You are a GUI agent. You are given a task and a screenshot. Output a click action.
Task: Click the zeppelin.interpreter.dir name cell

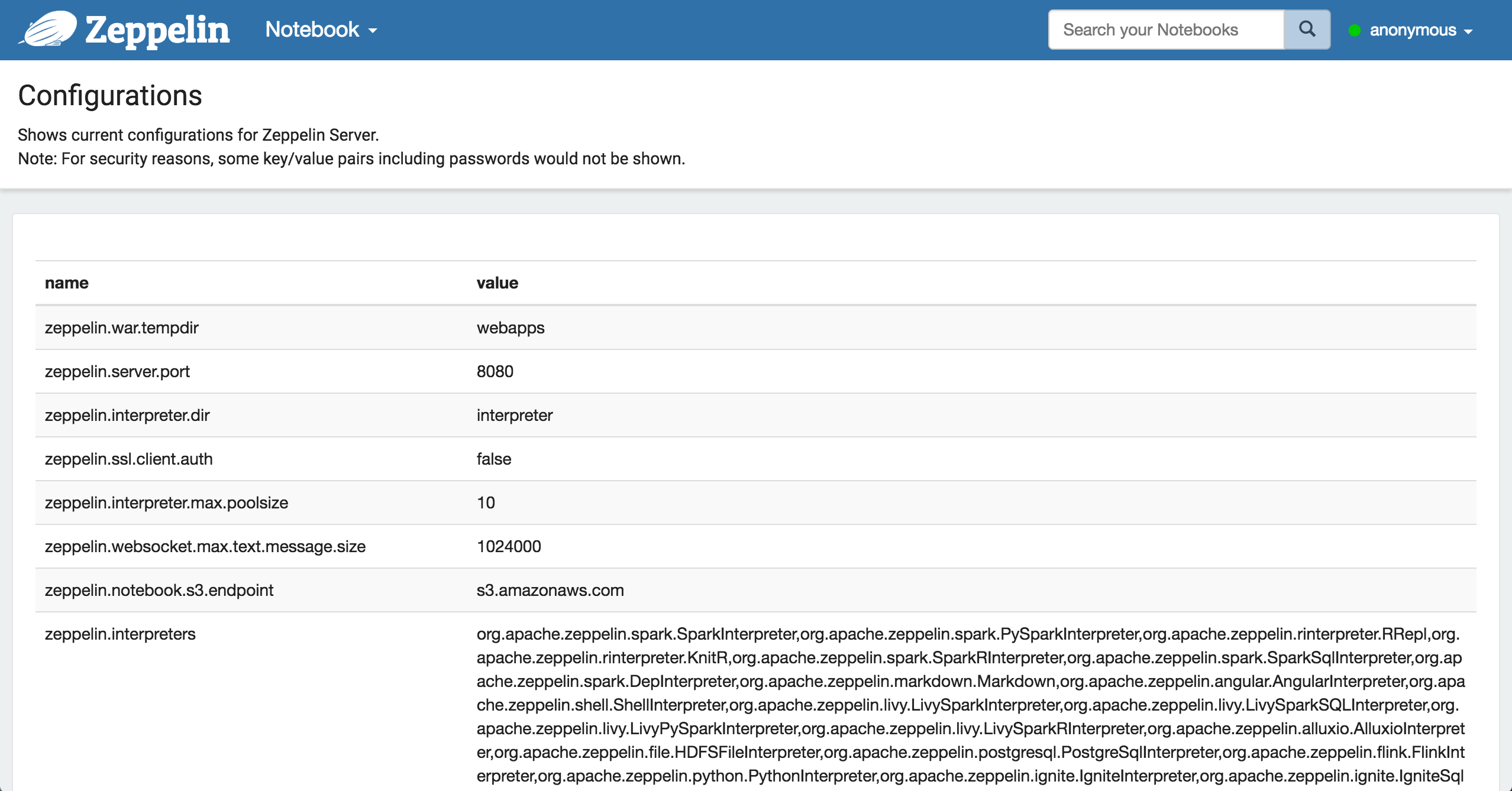point(127,415)
